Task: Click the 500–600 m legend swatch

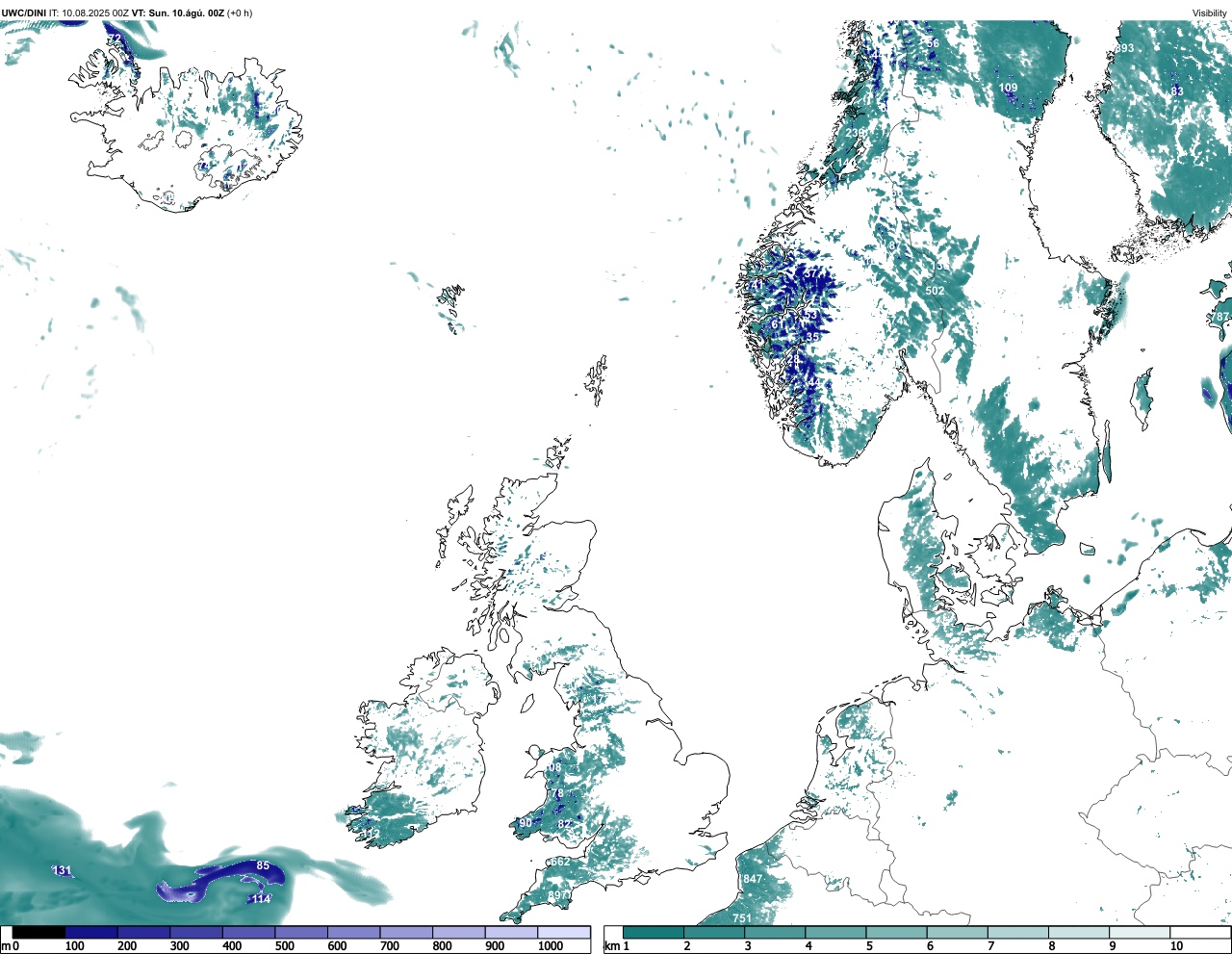Action: click(x=301, y=932)
